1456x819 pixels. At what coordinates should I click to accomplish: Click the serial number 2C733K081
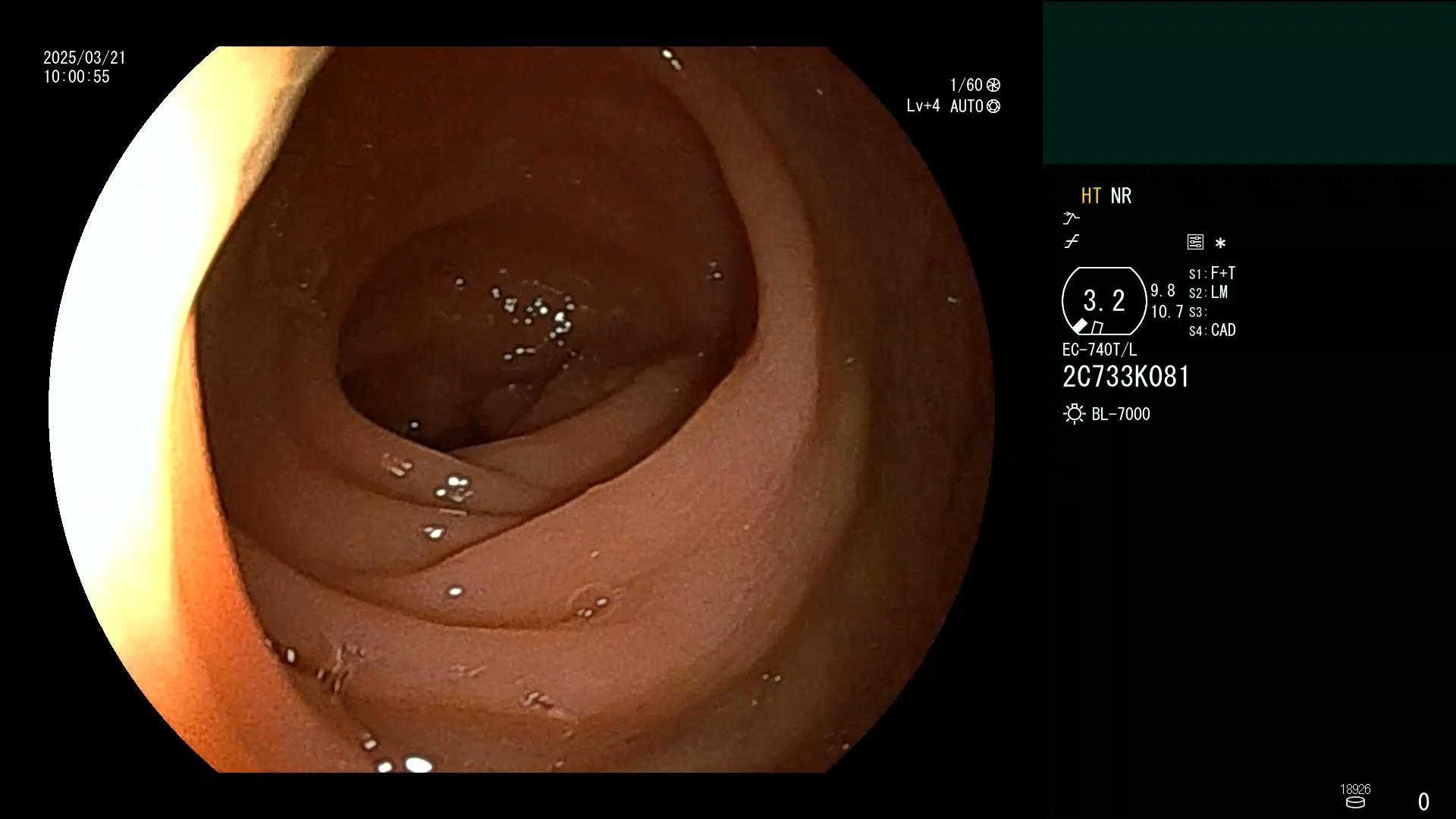1126,377
